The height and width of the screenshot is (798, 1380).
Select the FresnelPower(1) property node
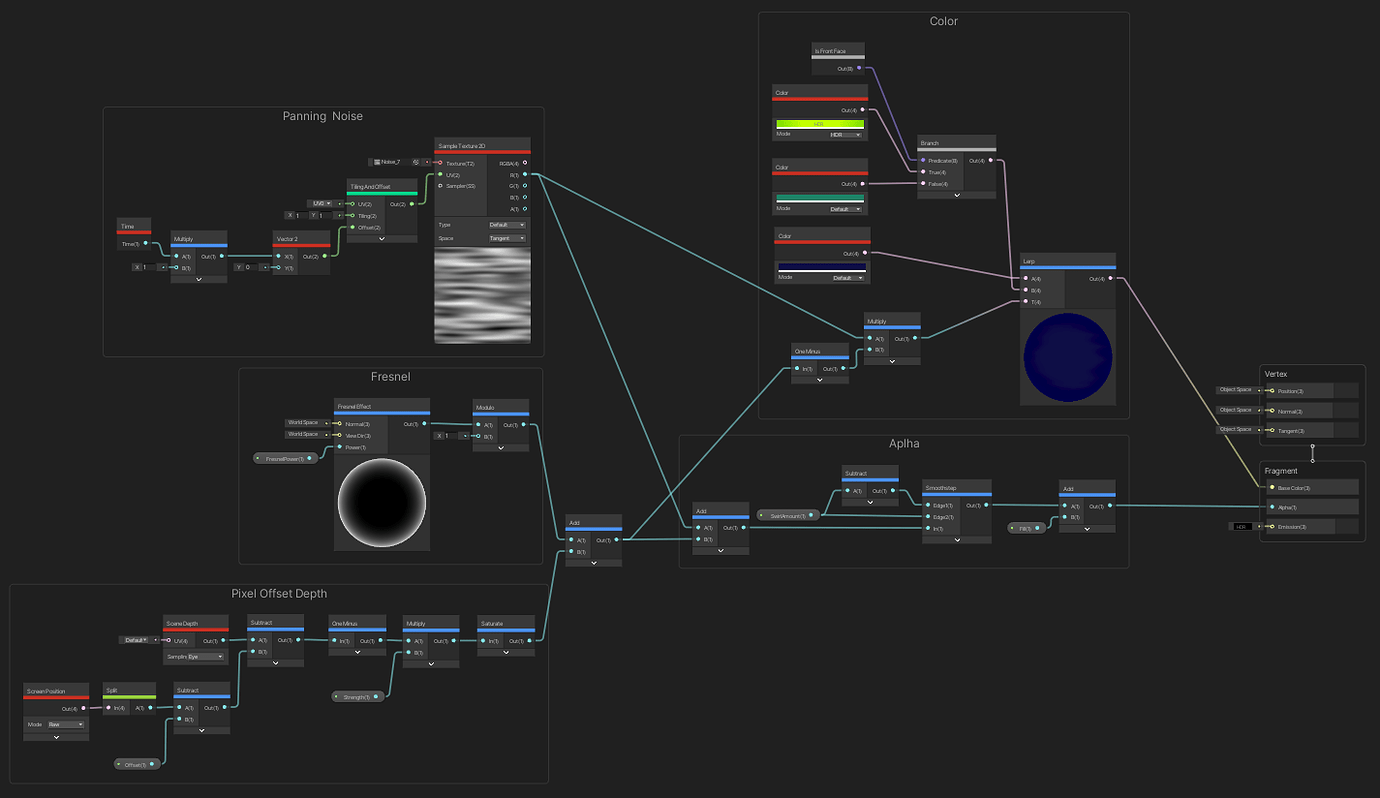[287, 457]
